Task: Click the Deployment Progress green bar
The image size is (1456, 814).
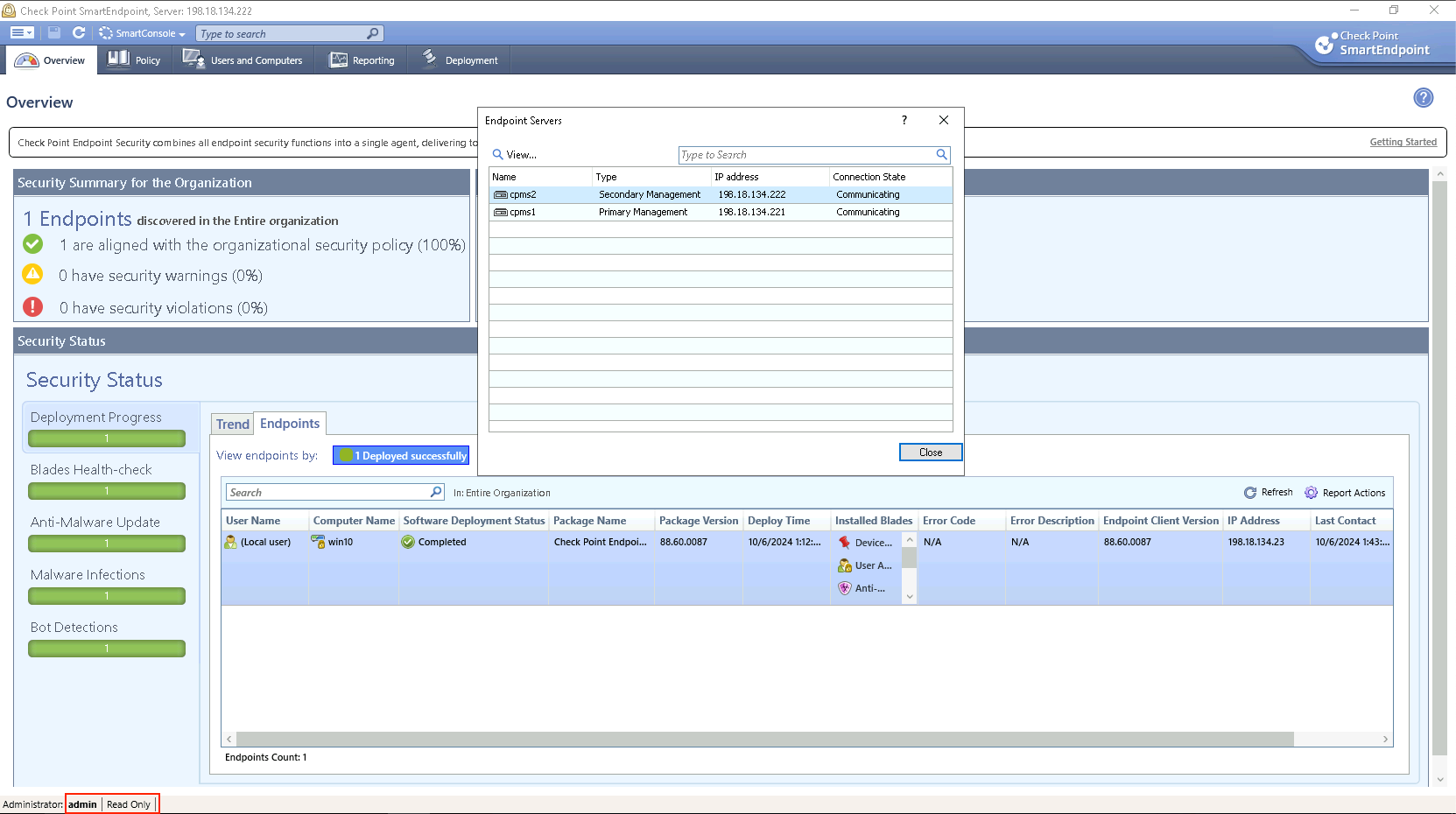Action: click(x=107, y=439)
